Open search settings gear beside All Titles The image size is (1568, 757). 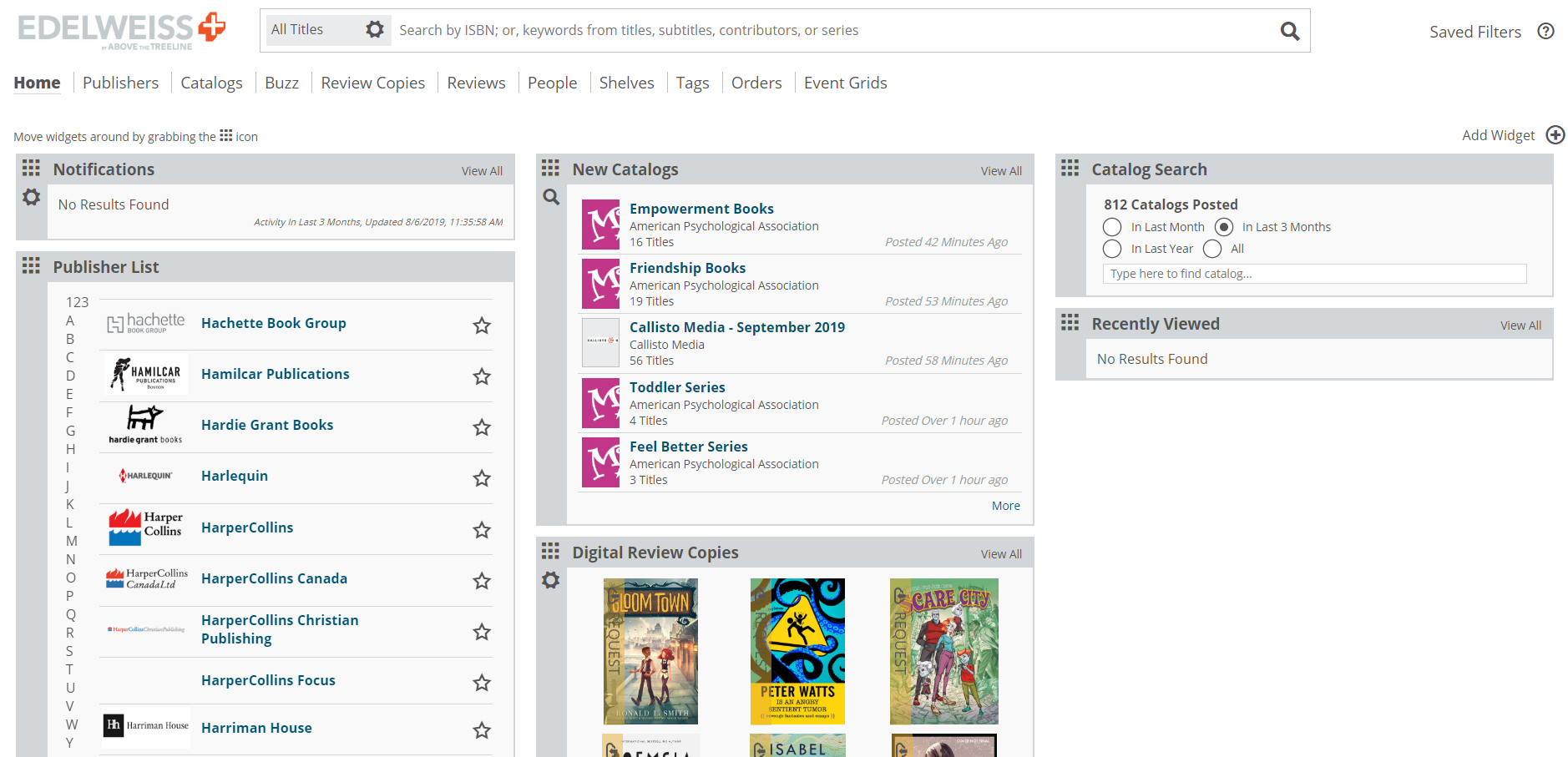pos(375,30)
